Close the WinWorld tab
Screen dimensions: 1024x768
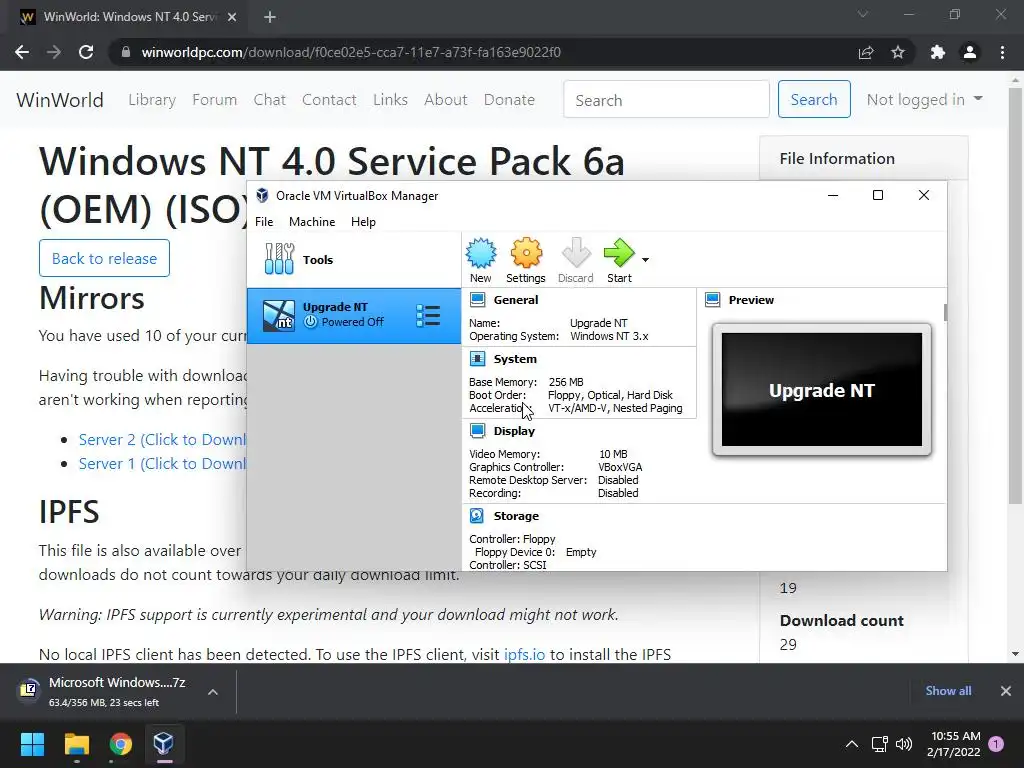pyautogui.click(x=232, y=17)
